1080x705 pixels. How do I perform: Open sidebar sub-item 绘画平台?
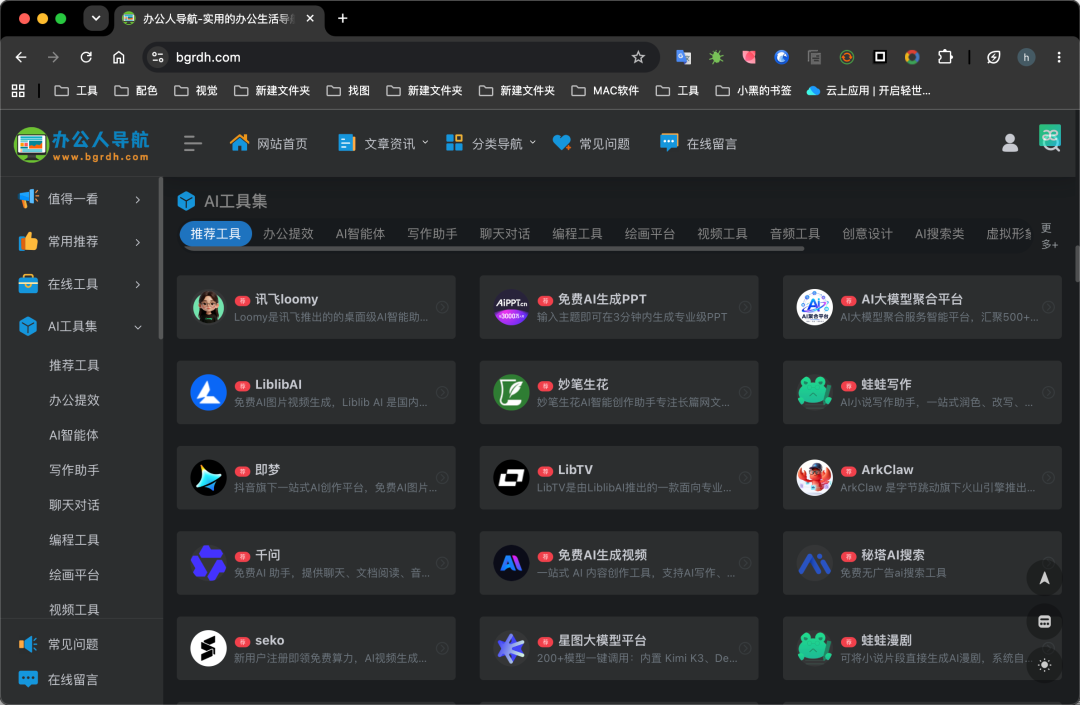click(x=74, y=575)
